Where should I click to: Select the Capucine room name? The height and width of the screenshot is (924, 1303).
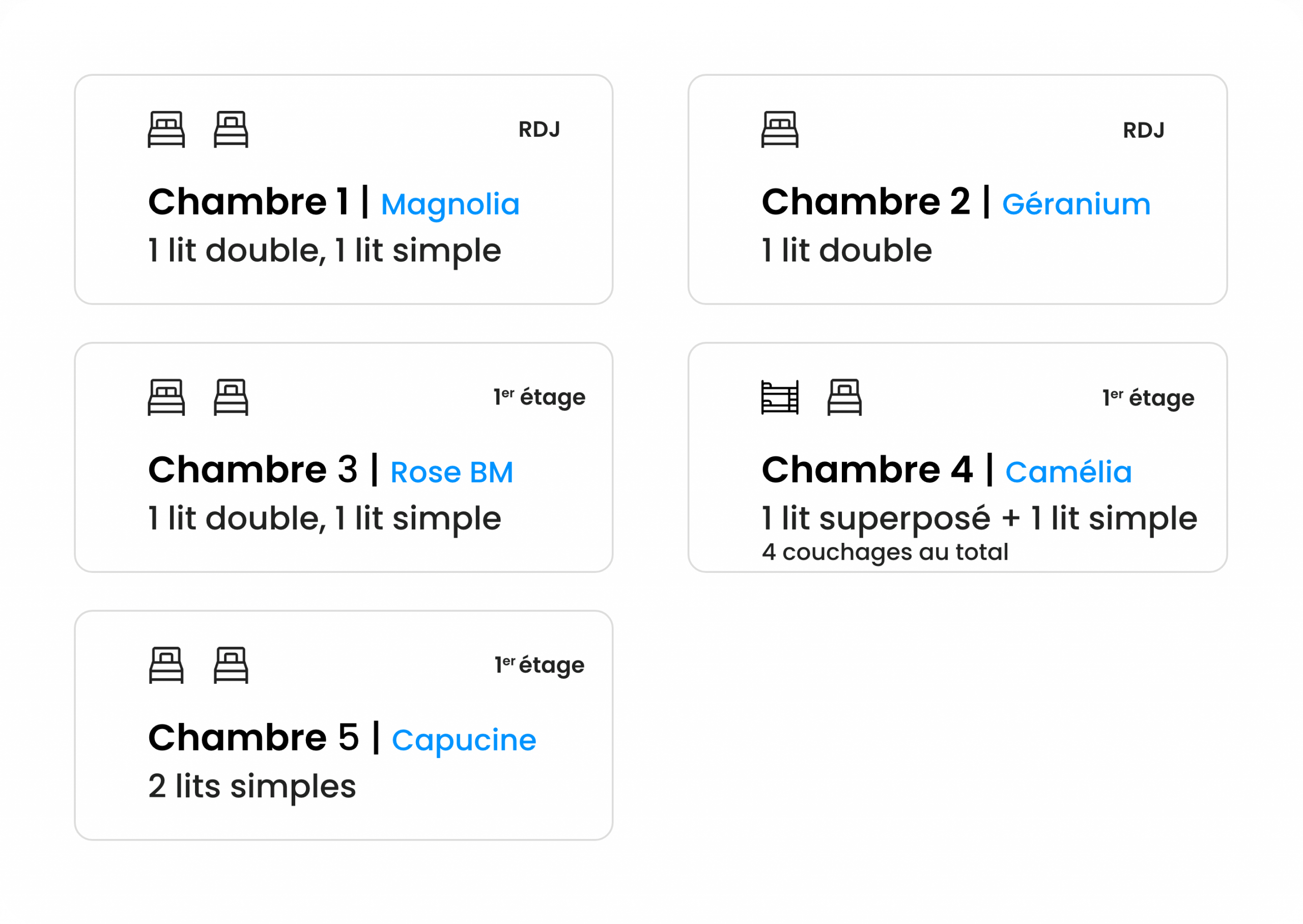[x=464, y=740]
